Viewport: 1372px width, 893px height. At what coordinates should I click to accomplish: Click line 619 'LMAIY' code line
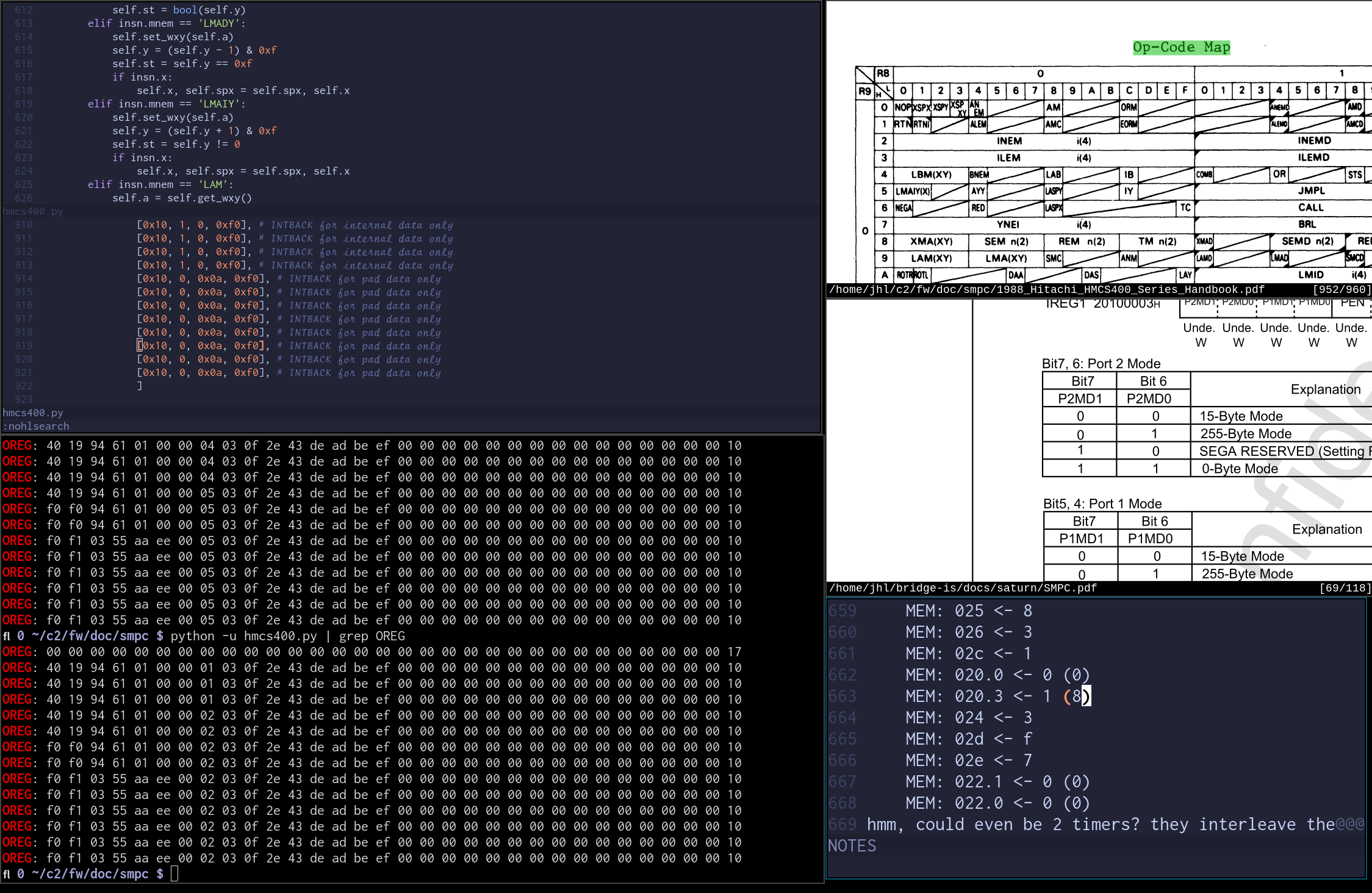(x=166, y=104)
